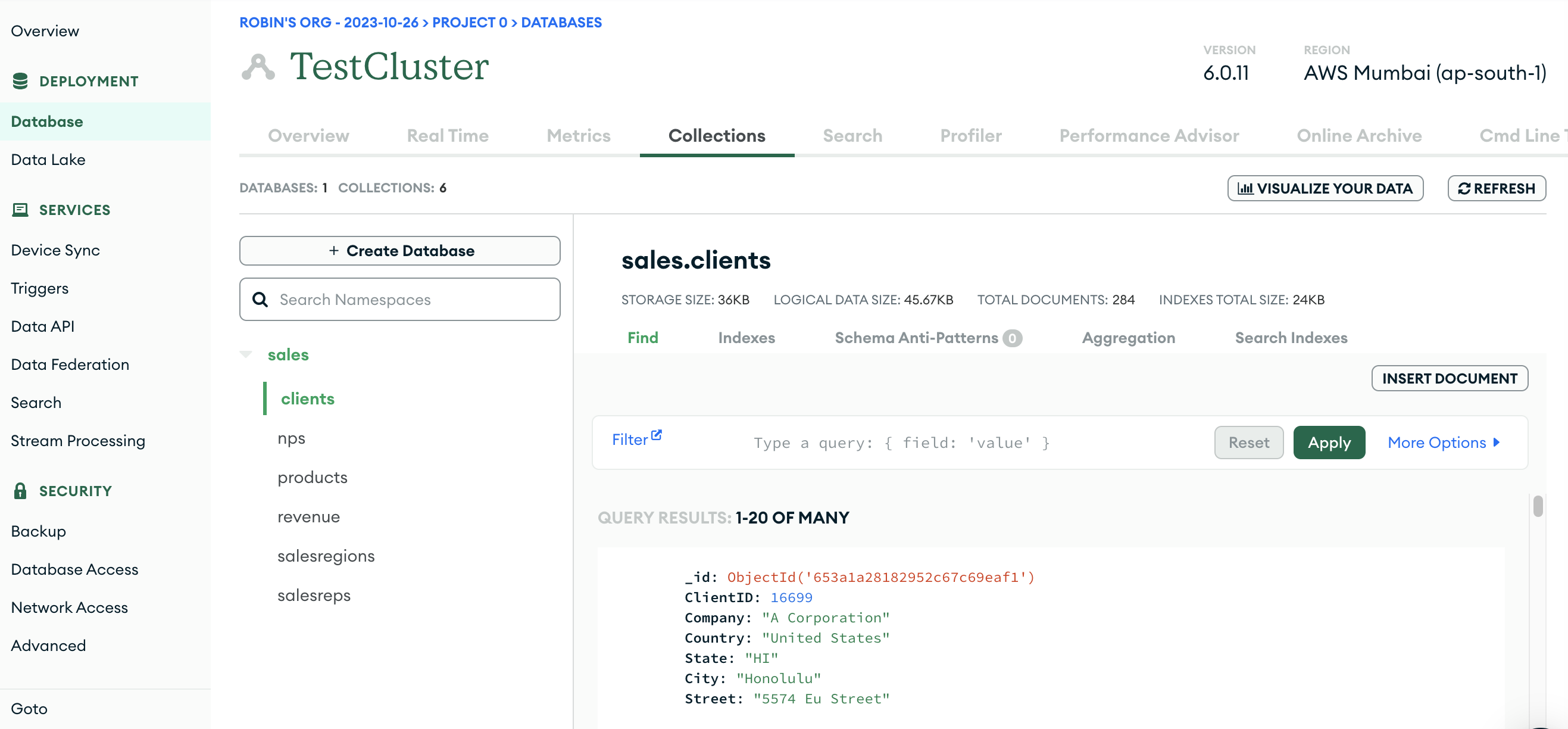Open the Metrics tab
Viewport: 1568px width, 729px height.
(x=578, y=135)
